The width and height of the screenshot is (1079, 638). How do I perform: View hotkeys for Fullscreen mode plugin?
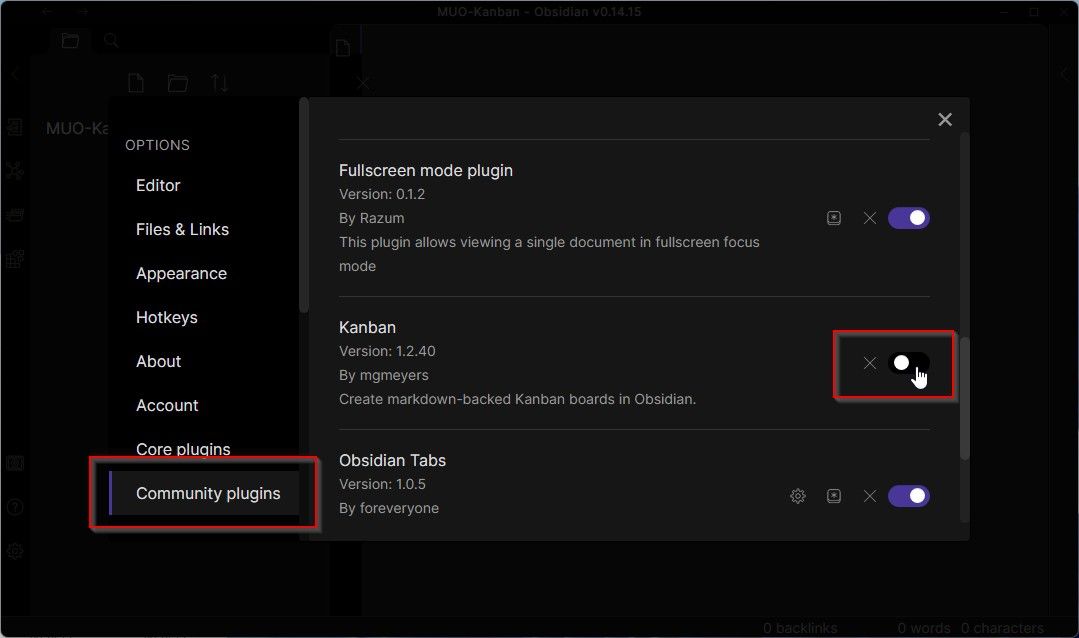click(x=834, y=217)
